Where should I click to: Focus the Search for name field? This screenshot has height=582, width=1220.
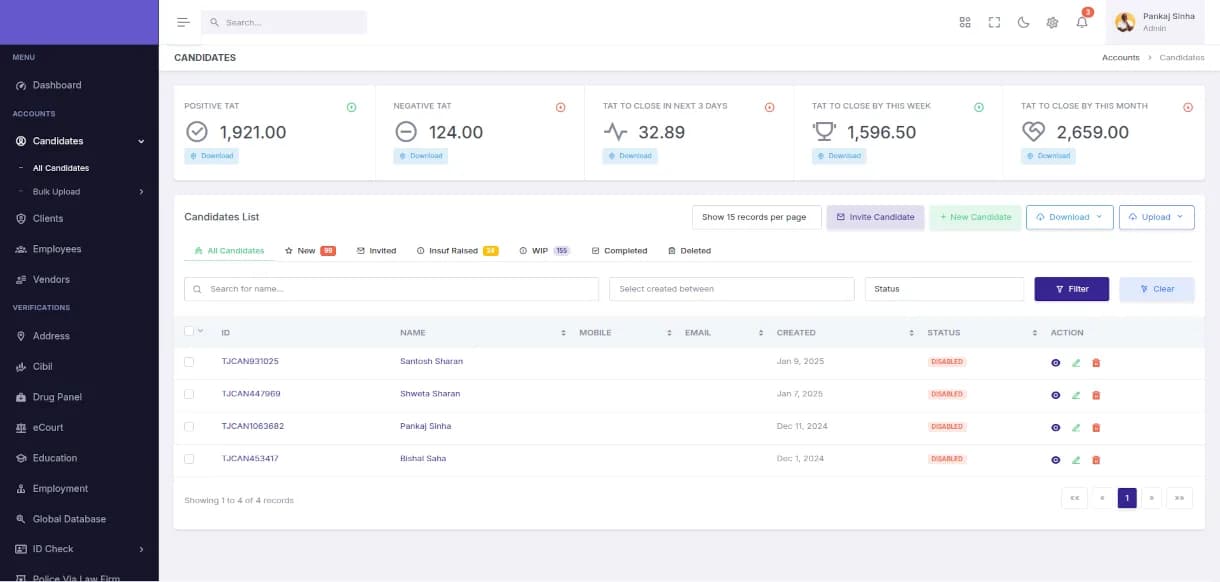click(x=391, y=289)
